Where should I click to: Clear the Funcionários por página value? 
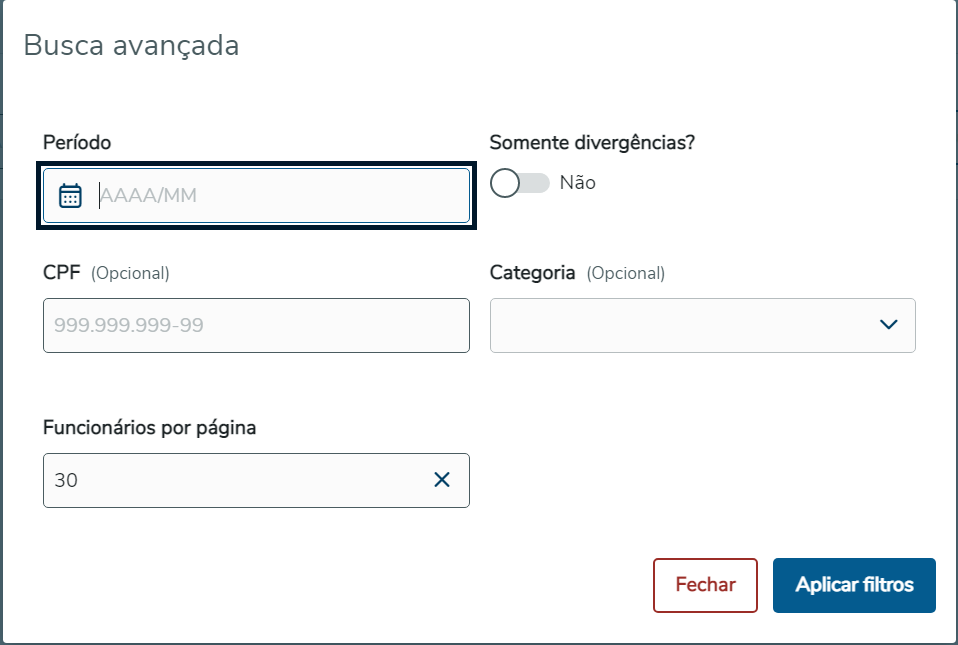(442, 480)
